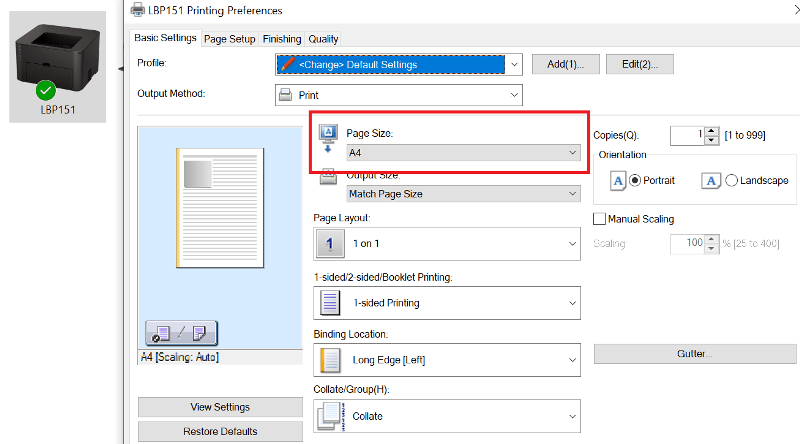The image size is (800, 444).
Task: Click the Scaling percentage input field
Action: (x=687, y=244)
